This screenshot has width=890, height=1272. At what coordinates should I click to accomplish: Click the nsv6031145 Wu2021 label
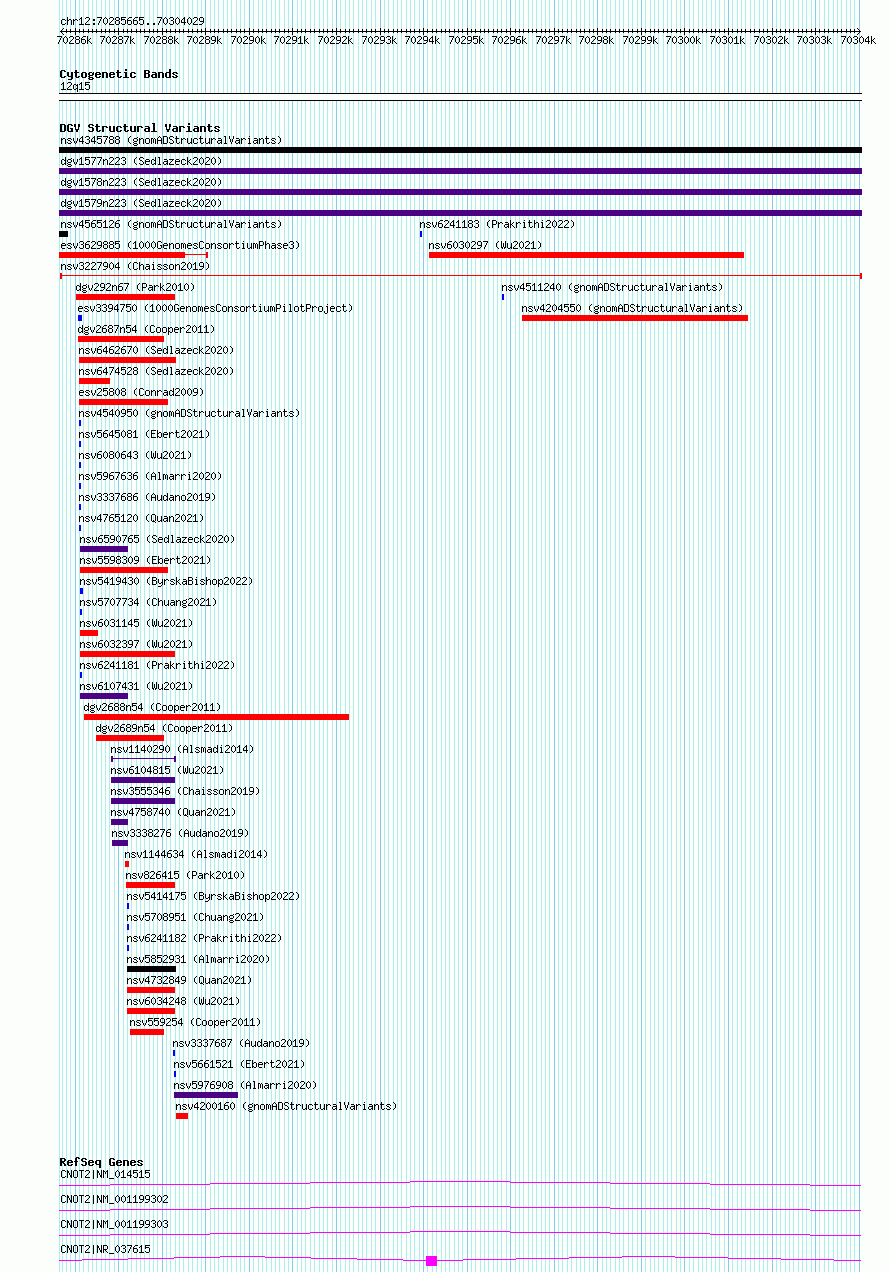point(137,623)
